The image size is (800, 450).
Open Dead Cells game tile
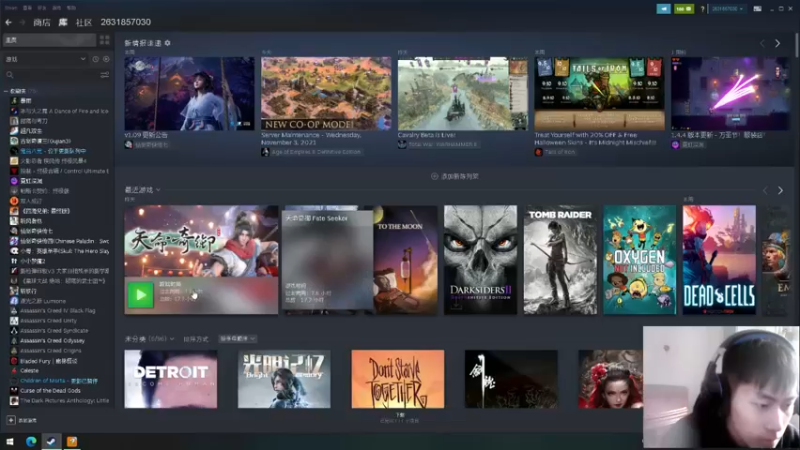[x=719, y=260]
